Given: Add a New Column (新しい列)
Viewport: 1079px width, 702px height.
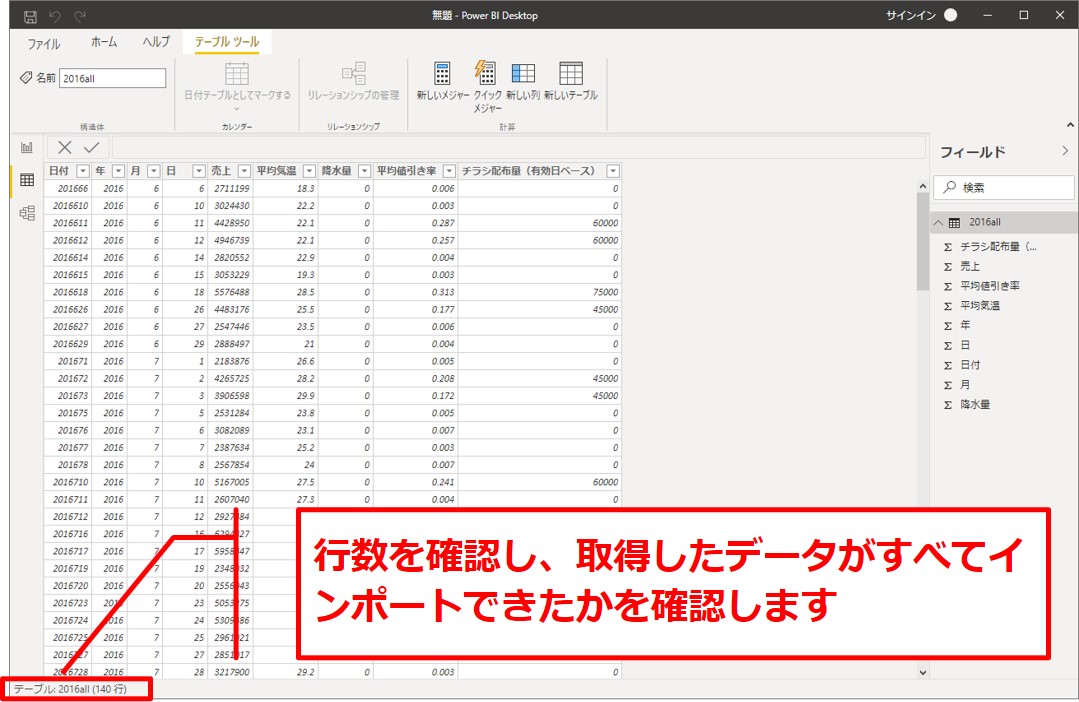Looking at the screenshot, I should click(x=523, y=74).
